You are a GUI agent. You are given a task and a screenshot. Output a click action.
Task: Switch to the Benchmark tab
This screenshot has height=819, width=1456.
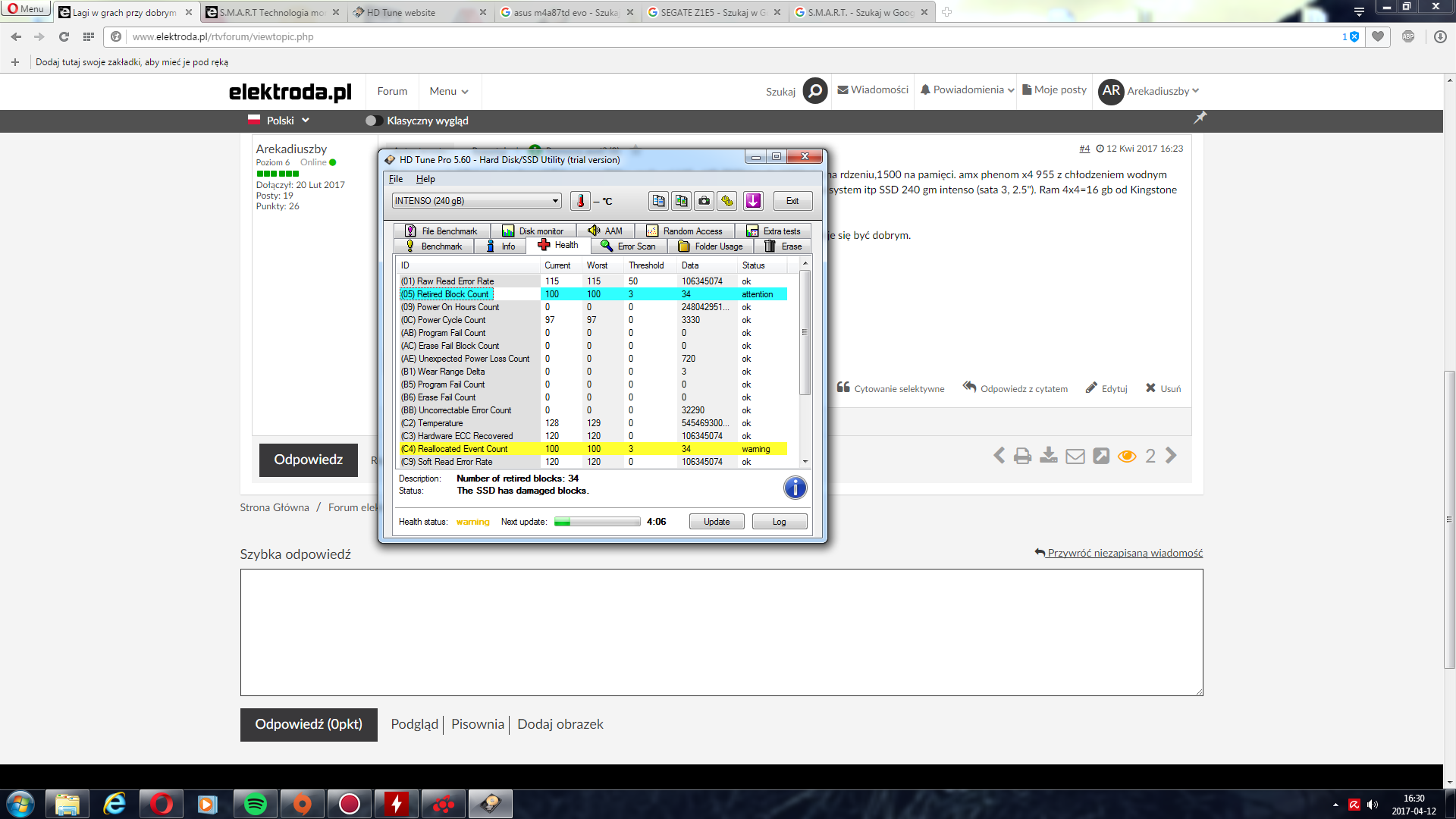pyautogui.click(x=434, y=246)
